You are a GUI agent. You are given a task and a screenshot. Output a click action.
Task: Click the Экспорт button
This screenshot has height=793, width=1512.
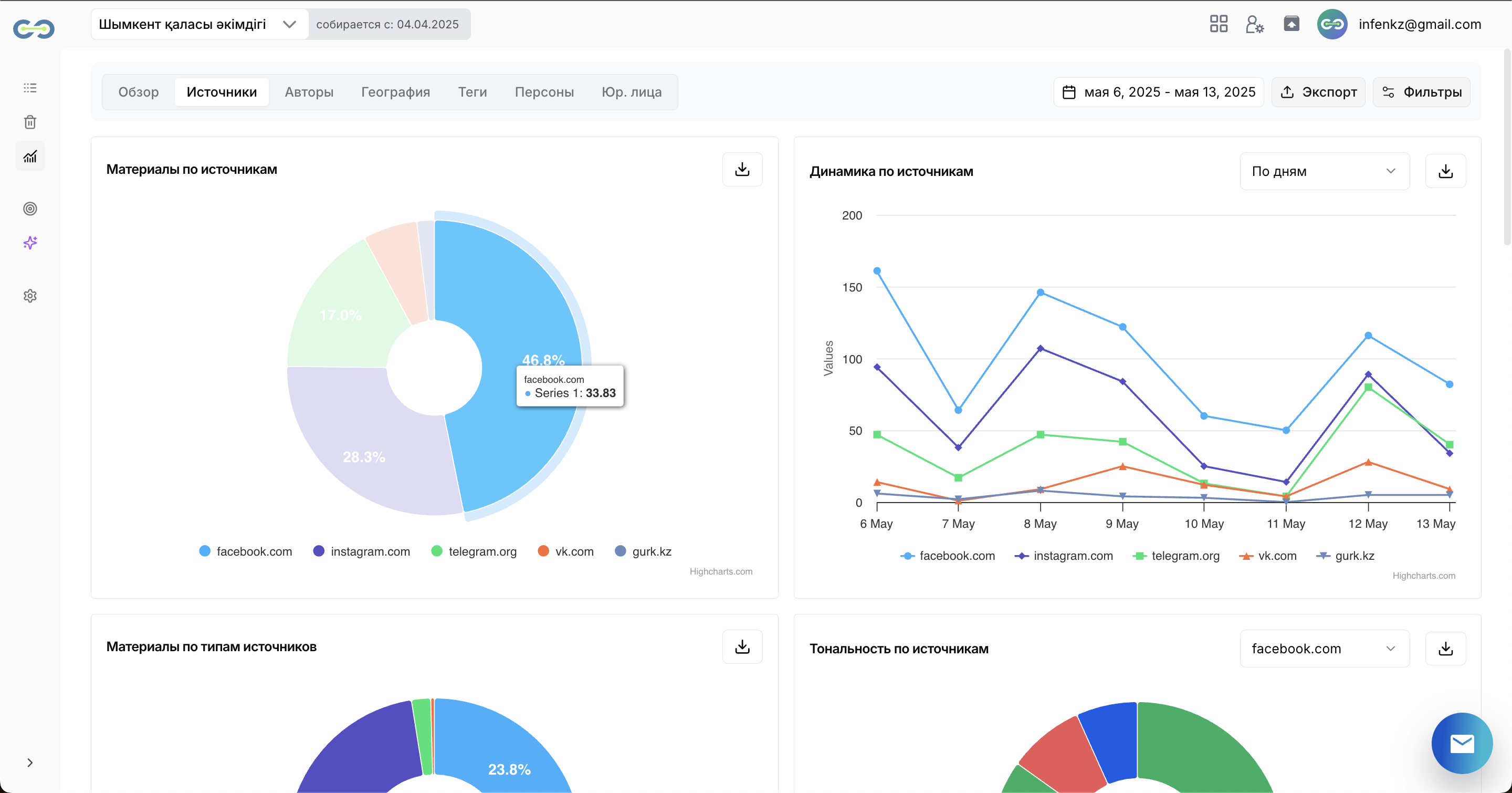pyautogui.click(x=1318, y=92)
